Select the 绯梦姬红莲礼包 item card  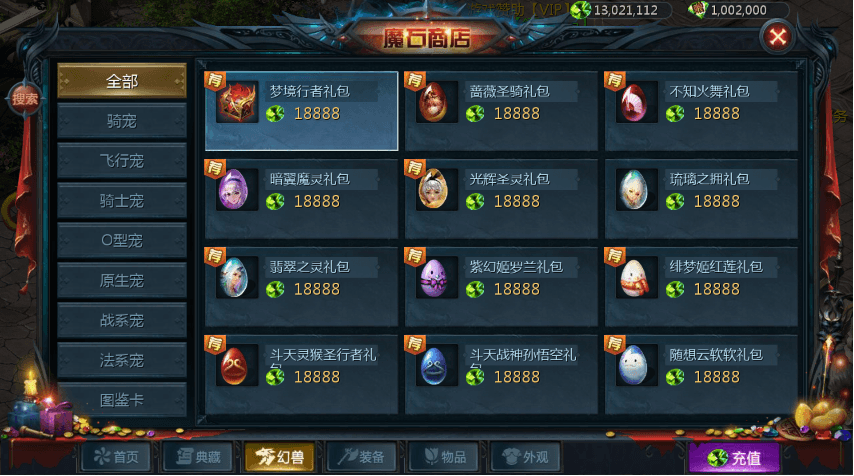(x=702, y=286)
